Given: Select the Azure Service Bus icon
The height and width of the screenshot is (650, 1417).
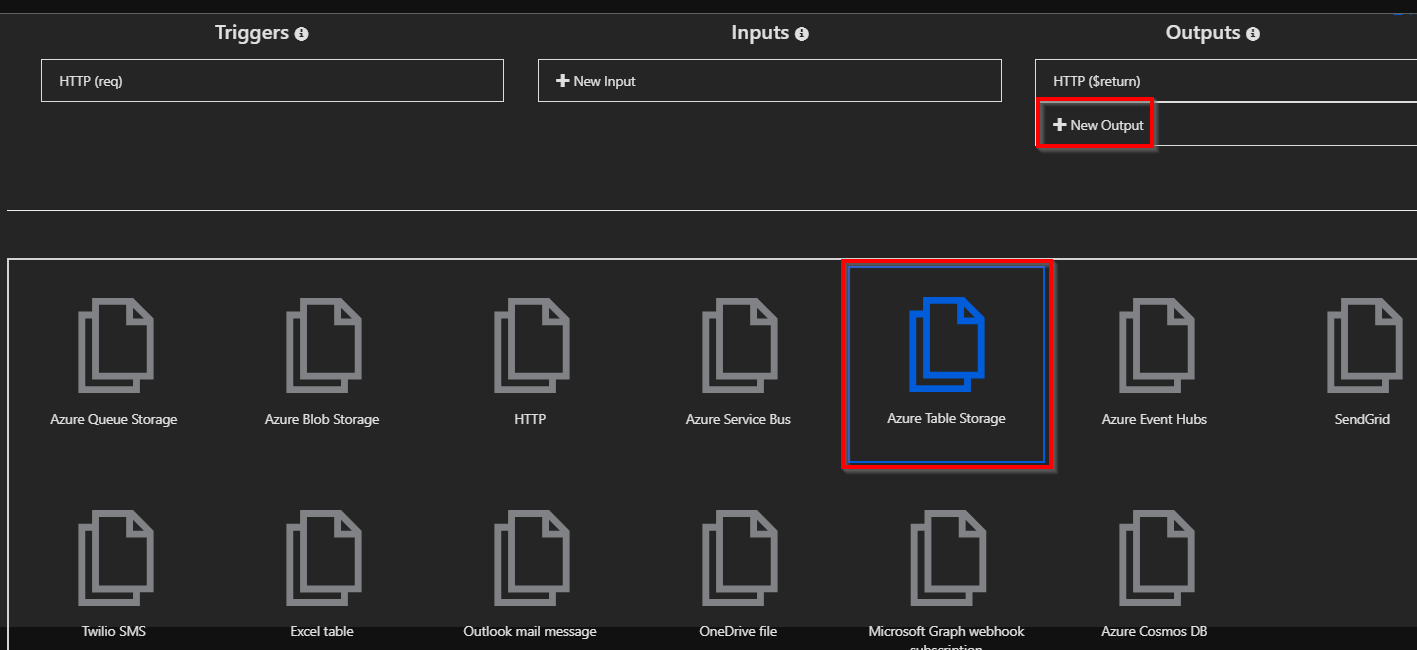Looking at the screenshot, I should (738, 345).
